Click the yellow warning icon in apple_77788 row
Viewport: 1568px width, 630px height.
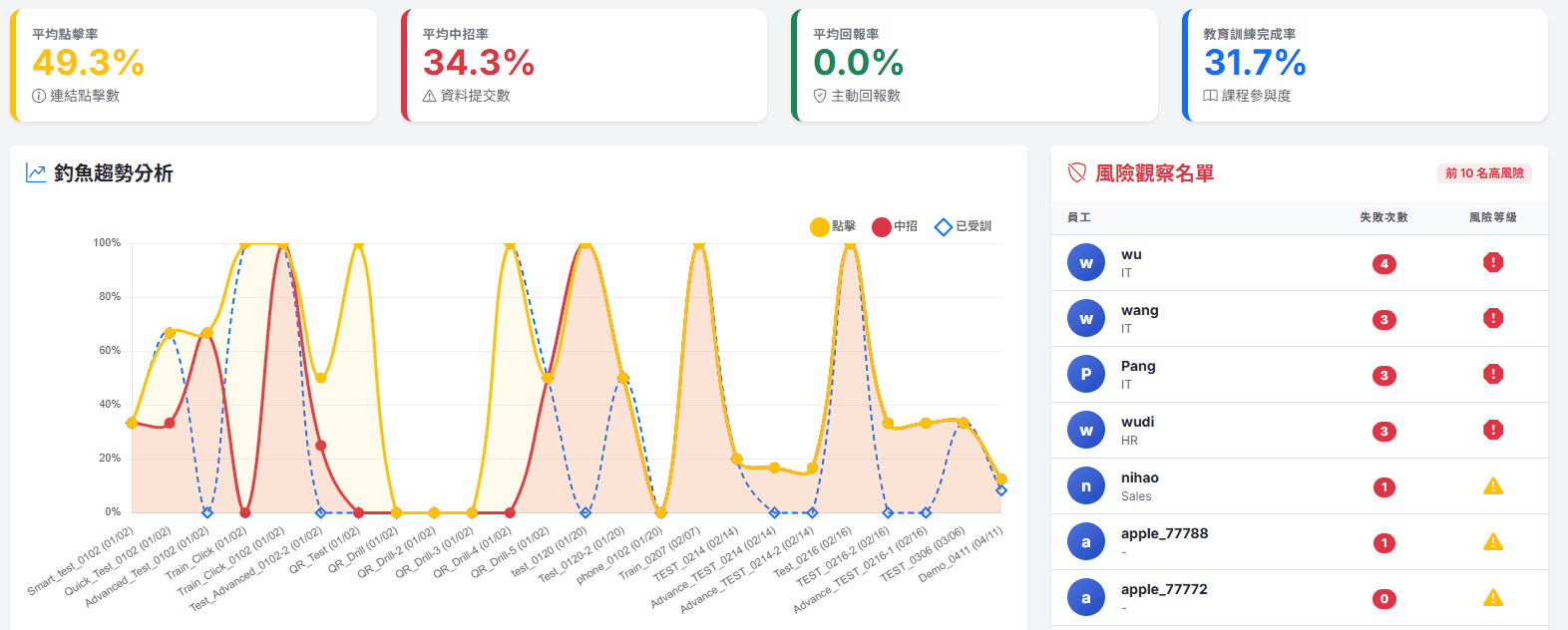[x=1493, y=541]
